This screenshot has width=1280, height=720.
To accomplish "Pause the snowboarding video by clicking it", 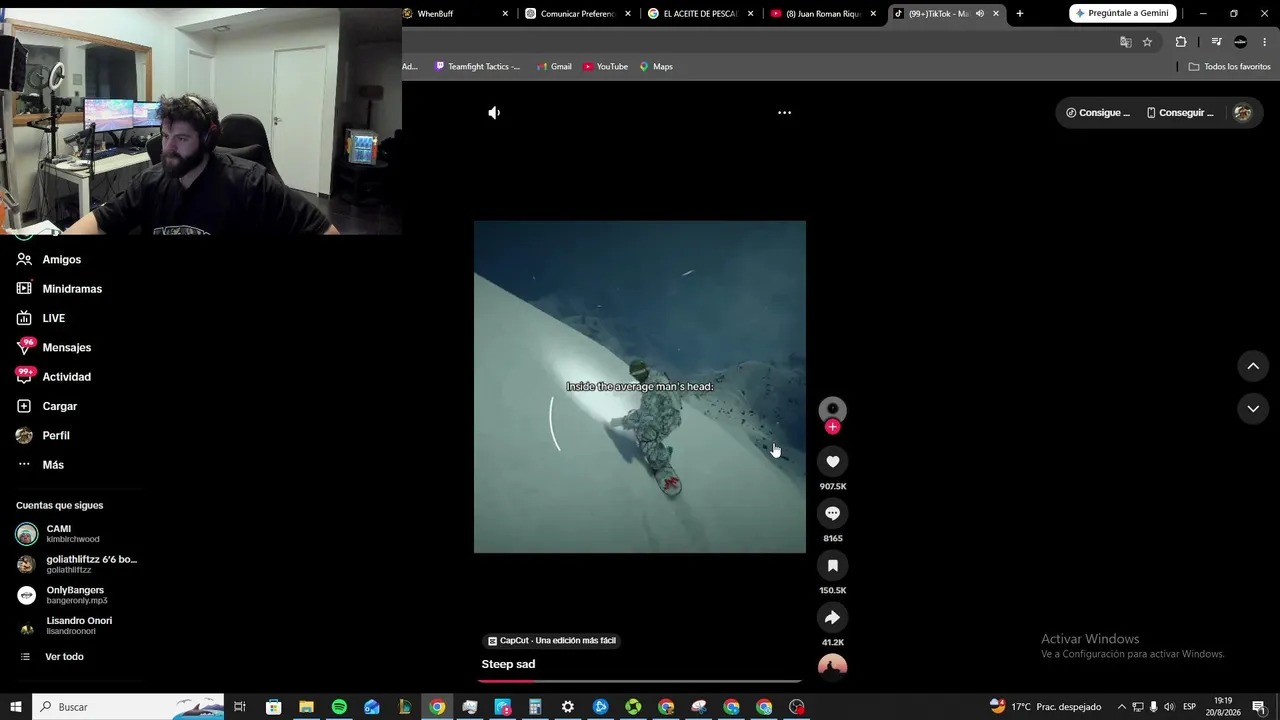I will click(x=640, y=387).
